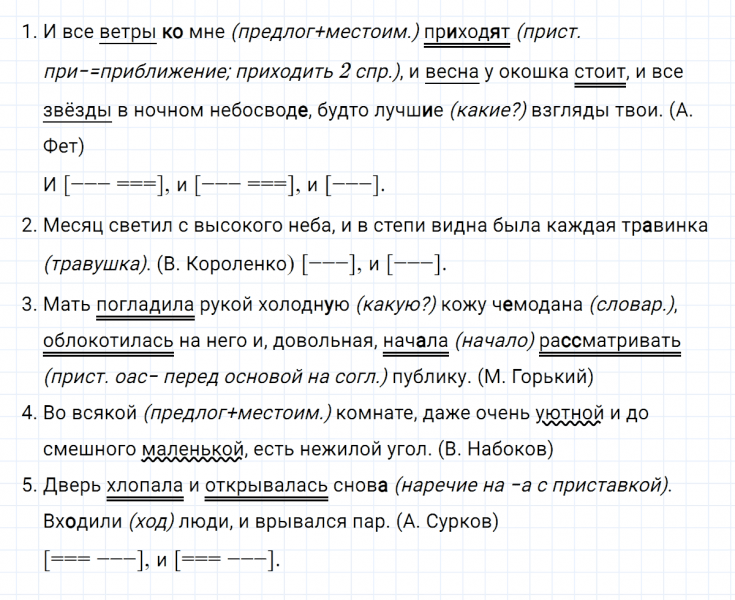Click the underlined word "рассматривать"

[610, 343]
